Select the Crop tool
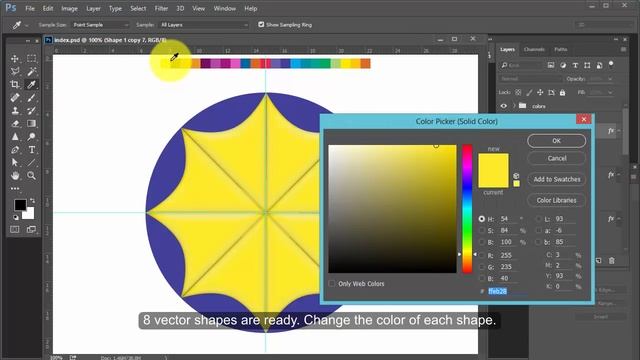Viewport: 640px width, 360px height. click(15, 85)
